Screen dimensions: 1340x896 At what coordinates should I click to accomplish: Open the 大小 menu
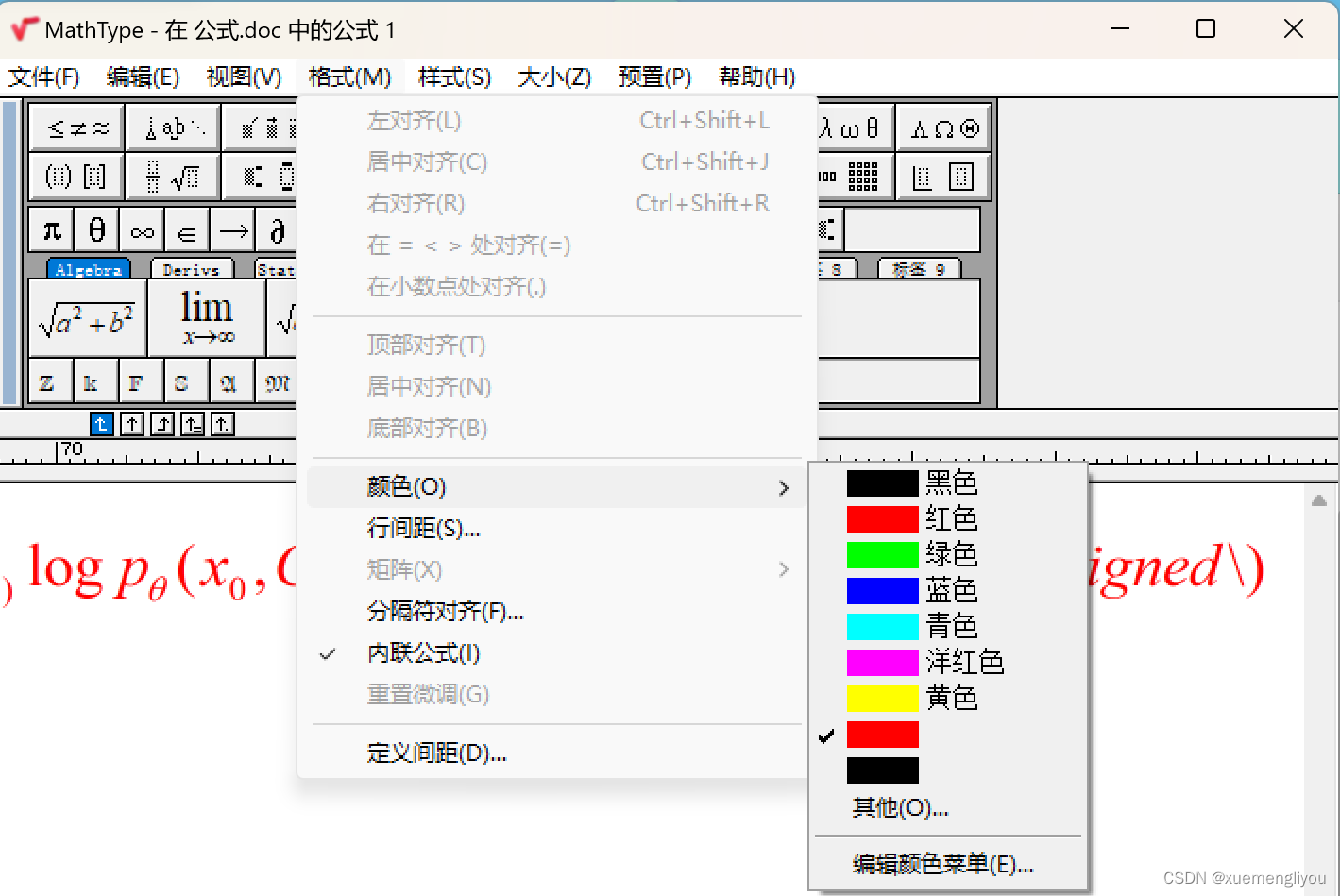(554, 77)
